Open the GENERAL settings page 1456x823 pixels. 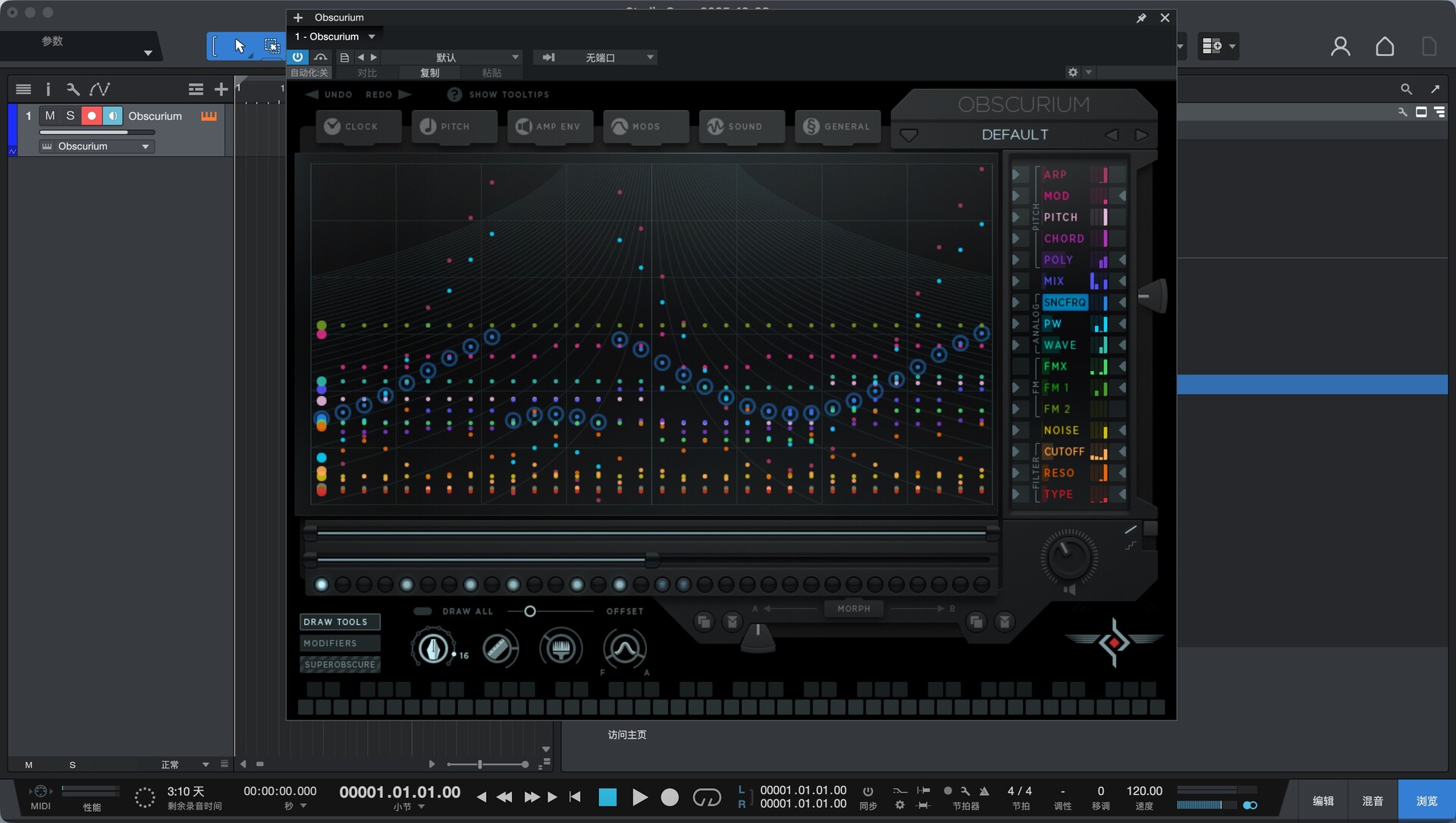click(837, 127)
